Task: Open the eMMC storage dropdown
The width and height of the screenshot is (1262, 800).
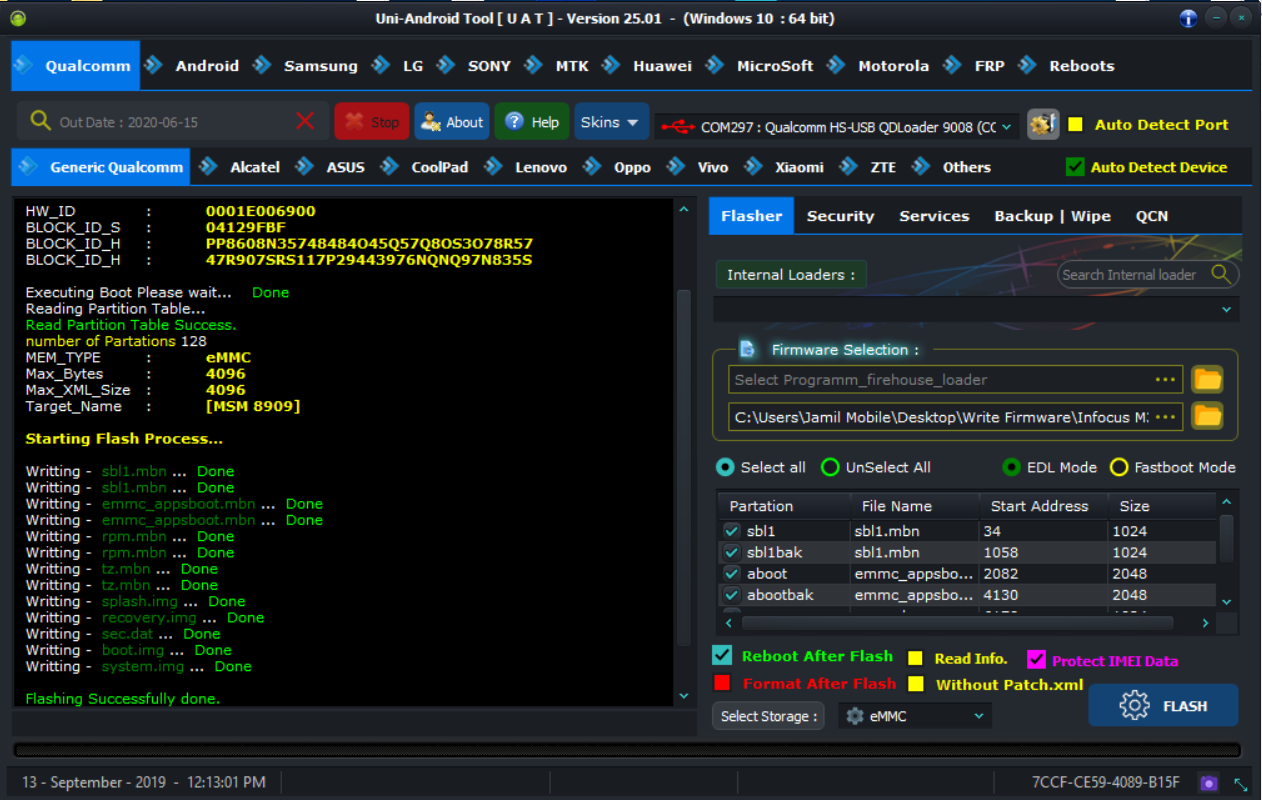Action: [x=915, y=716]
